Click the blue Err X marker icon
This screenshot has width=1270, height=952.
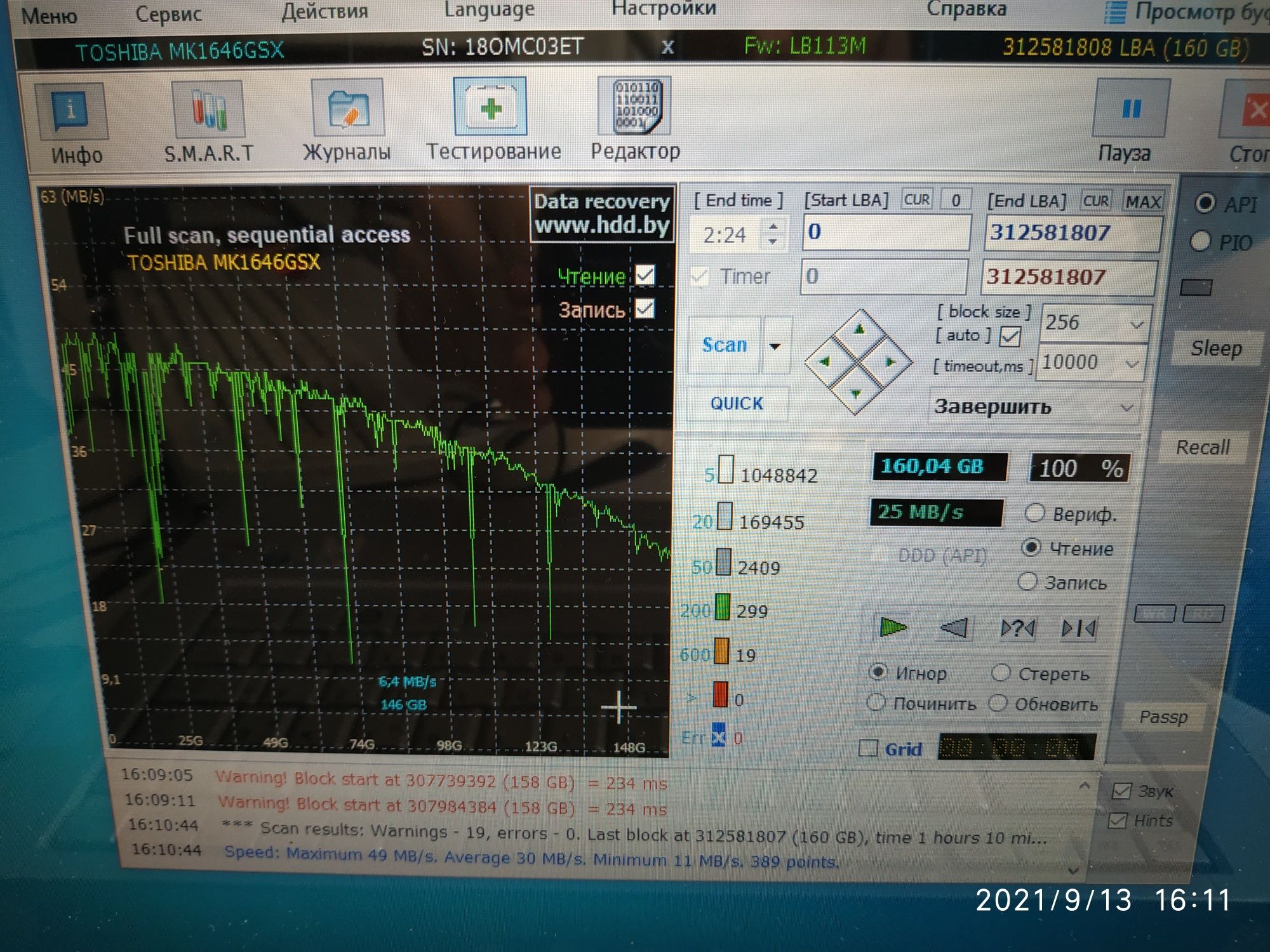click(718, 736)
